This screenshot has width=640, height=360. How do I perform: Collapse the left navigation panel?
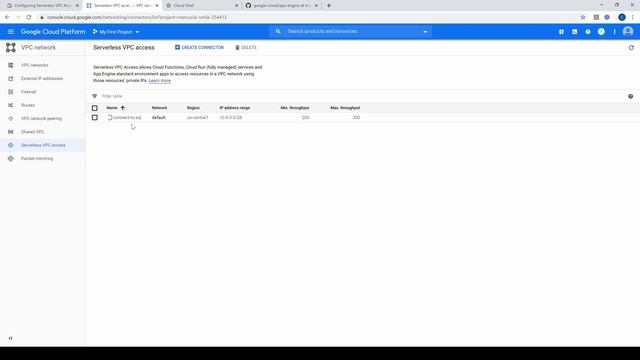[x=11, y=338]
